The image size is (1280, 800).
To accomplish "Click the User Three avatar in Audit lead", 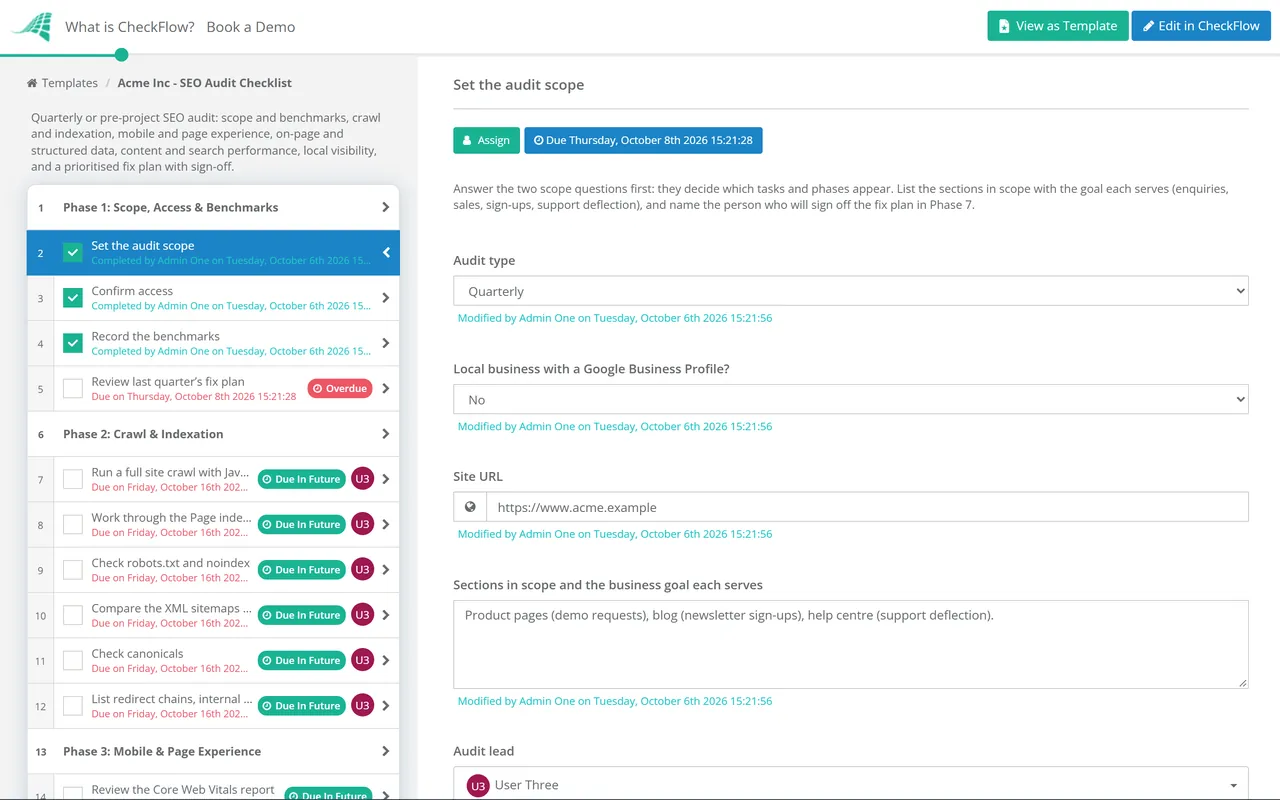I will (x=478, y=785).
